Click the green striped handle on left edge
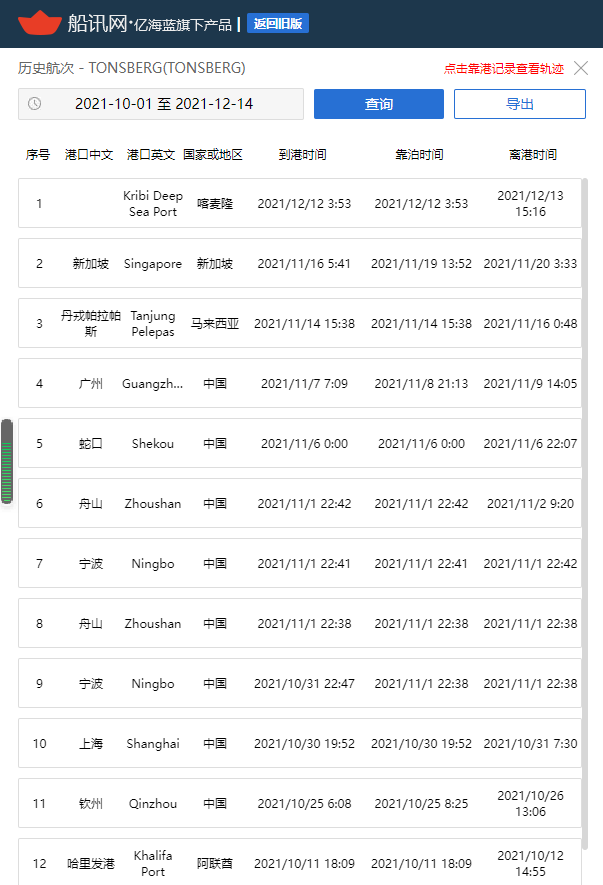 pos(7,461)
